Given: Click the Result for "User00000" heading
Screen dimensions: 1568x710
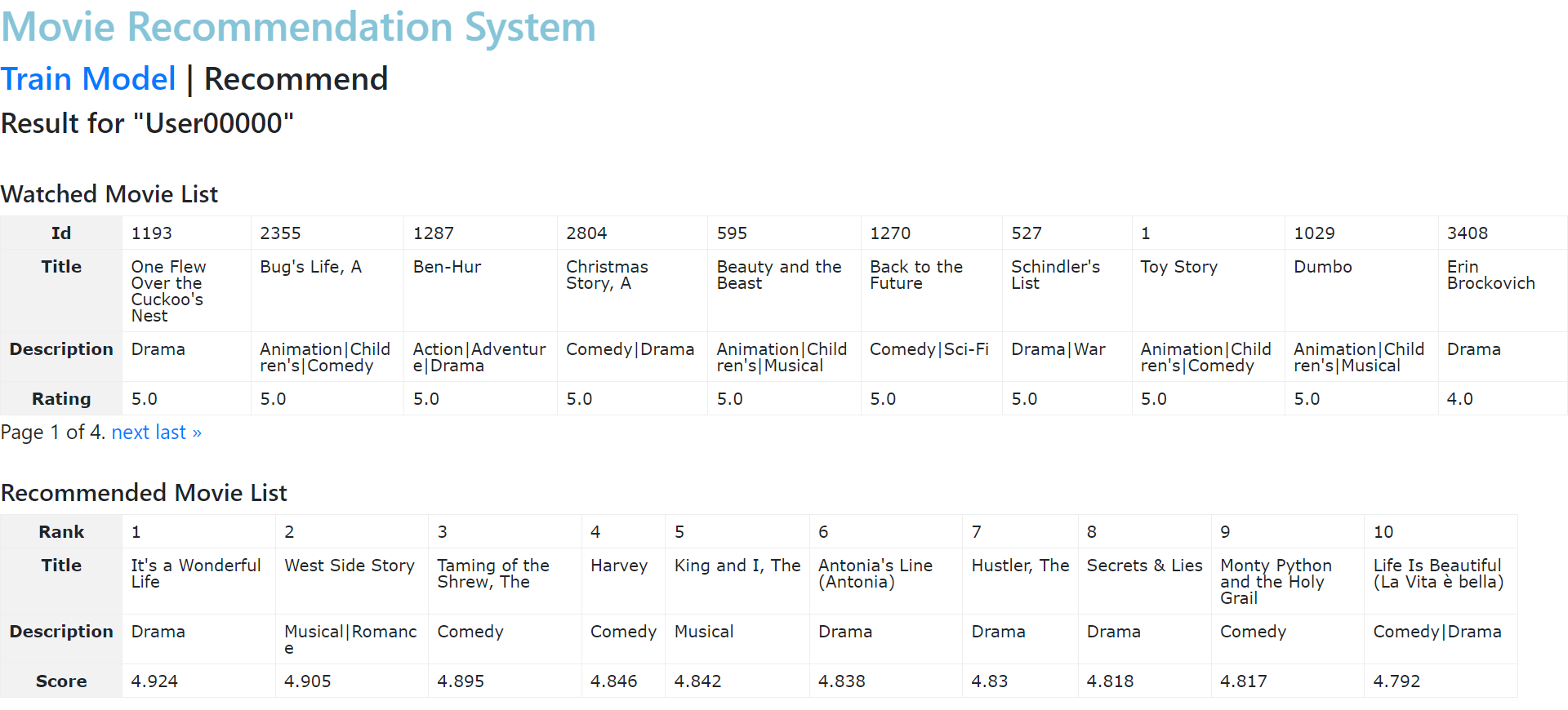Looking at the screenshot, I should [x=147, y=123].
